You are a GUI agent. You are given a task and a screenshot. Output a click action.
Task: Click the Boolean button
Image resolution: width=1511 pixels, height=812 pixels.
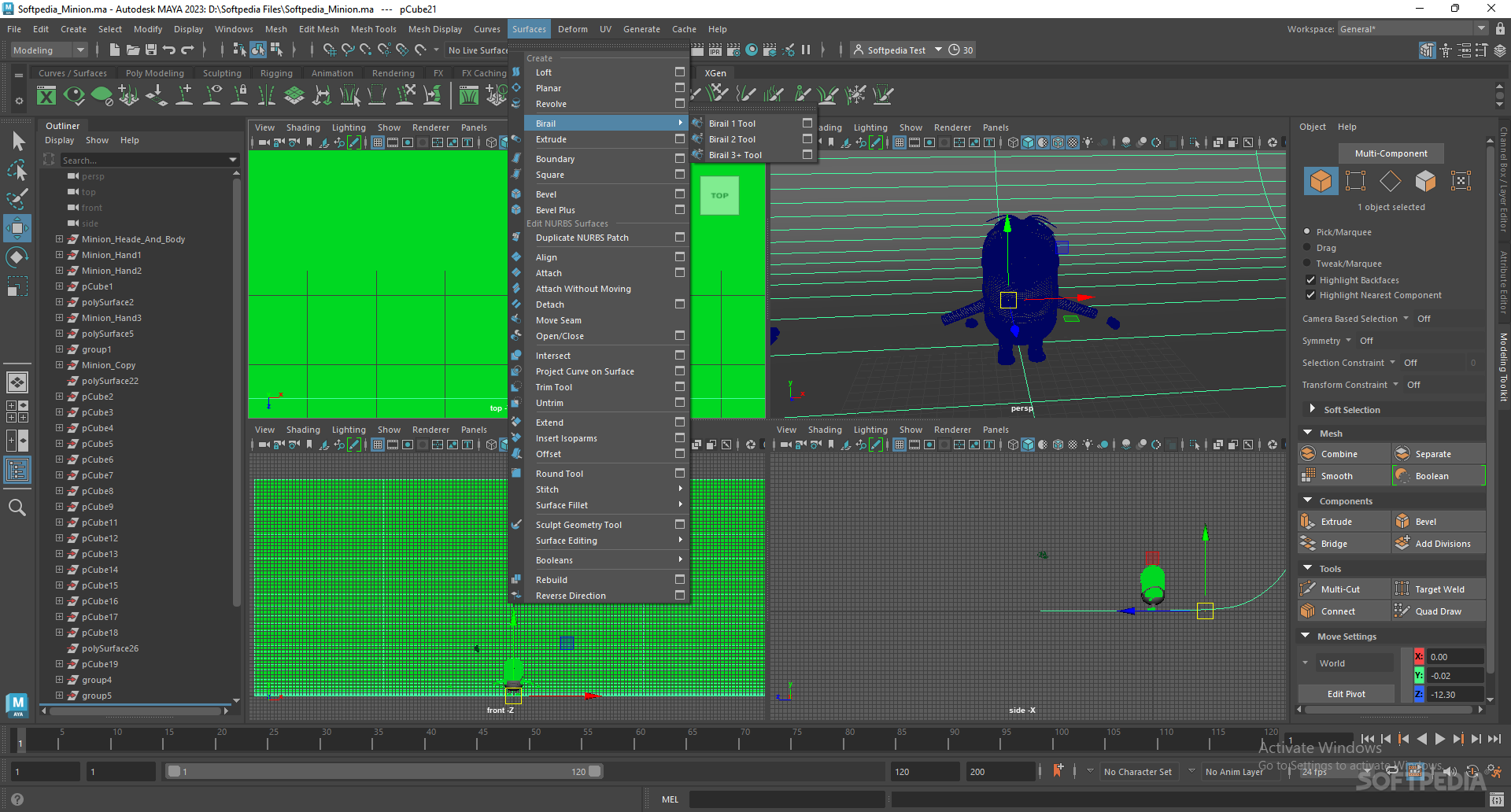coord(1439,476)
